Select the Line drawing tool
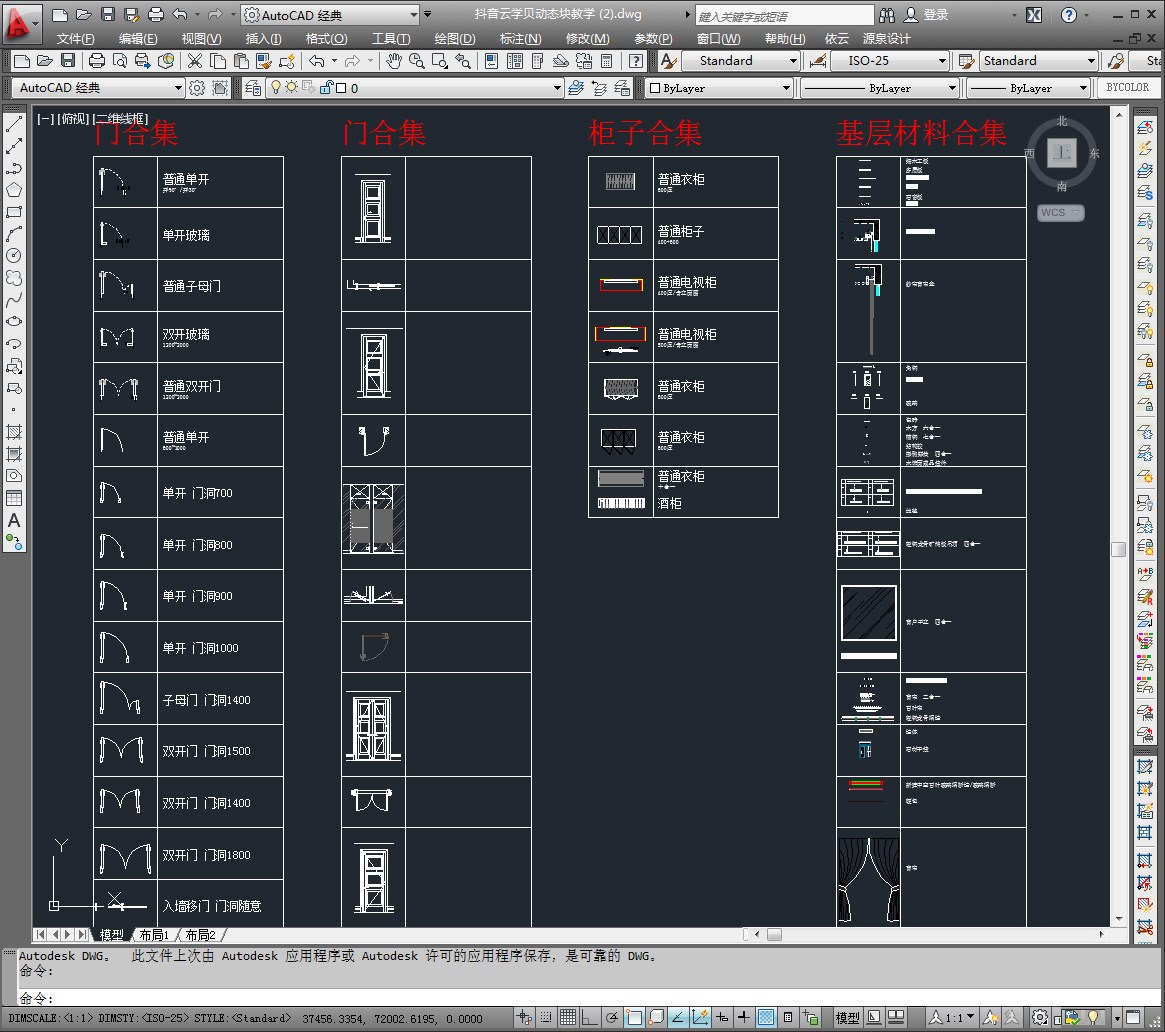 [x=13, y=124]
